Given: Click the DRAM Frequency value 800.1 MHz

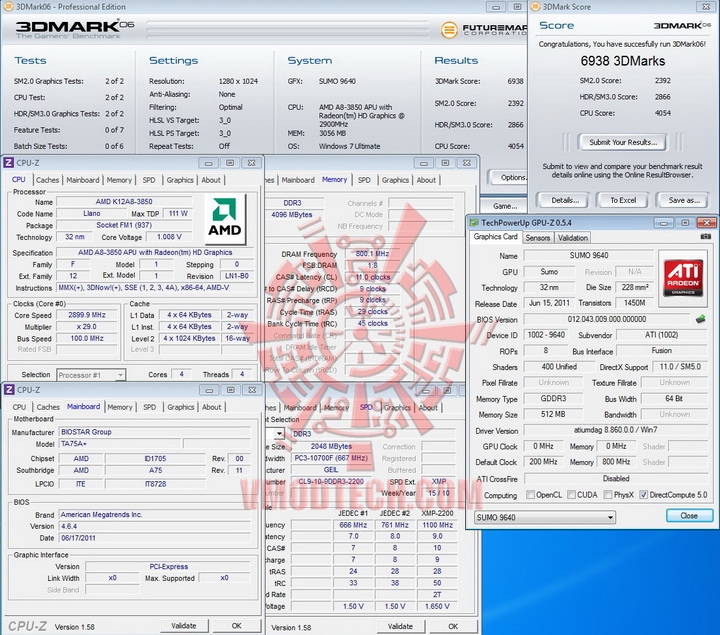Looking at the screenshot, I should (x=372, y=253).
